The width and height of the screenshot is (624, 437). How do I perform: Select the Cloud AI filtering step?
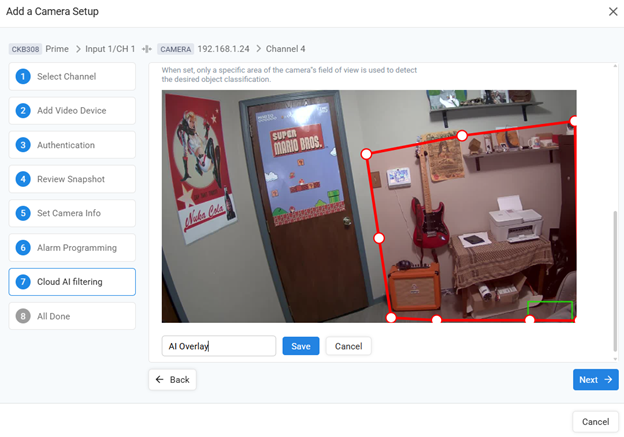pos(72,282)
